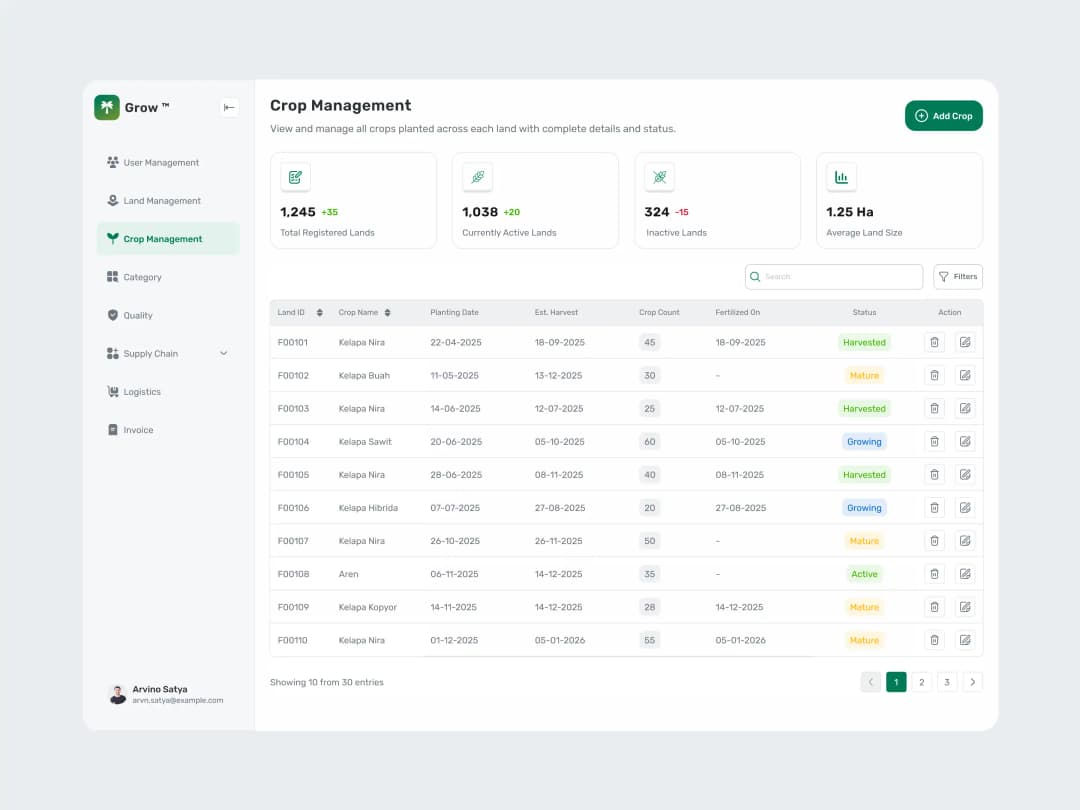The height and width of the screenshot is (810, 1080).
Task: Edit the F00107 row
Action: point(965,541)
